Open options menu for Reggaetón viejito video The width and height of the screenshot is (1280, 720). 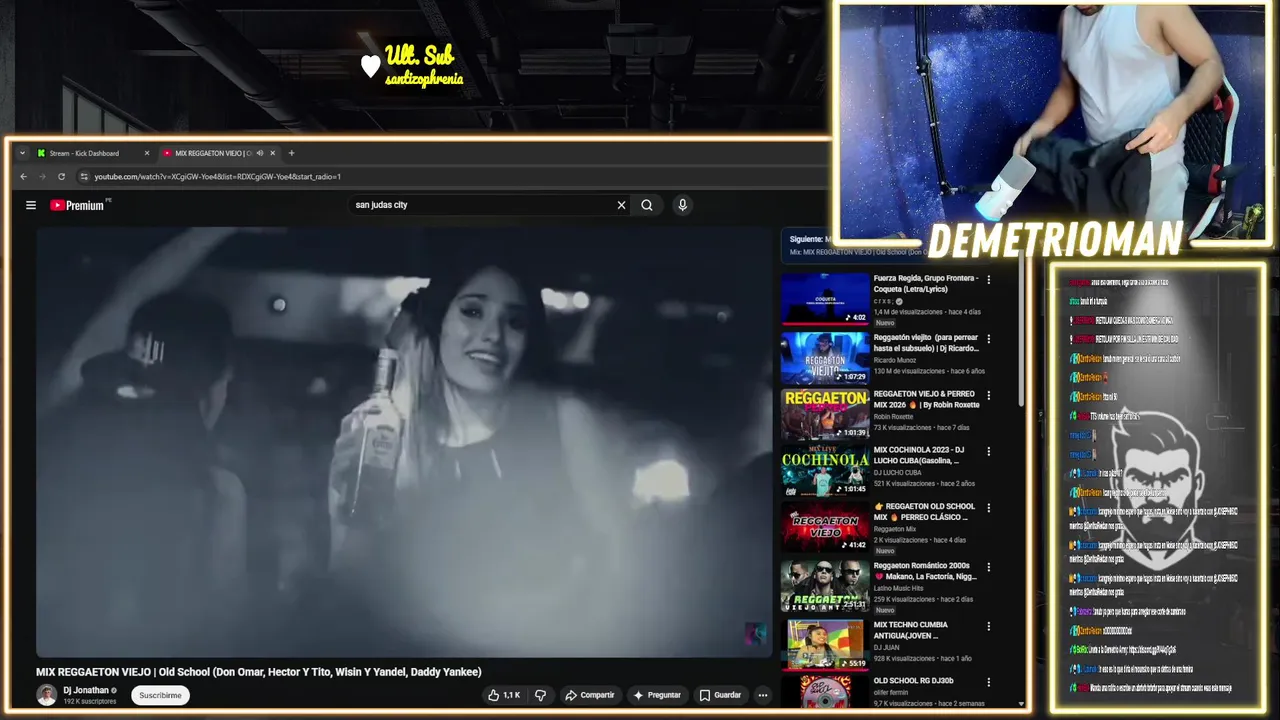[x=989, y=339]
